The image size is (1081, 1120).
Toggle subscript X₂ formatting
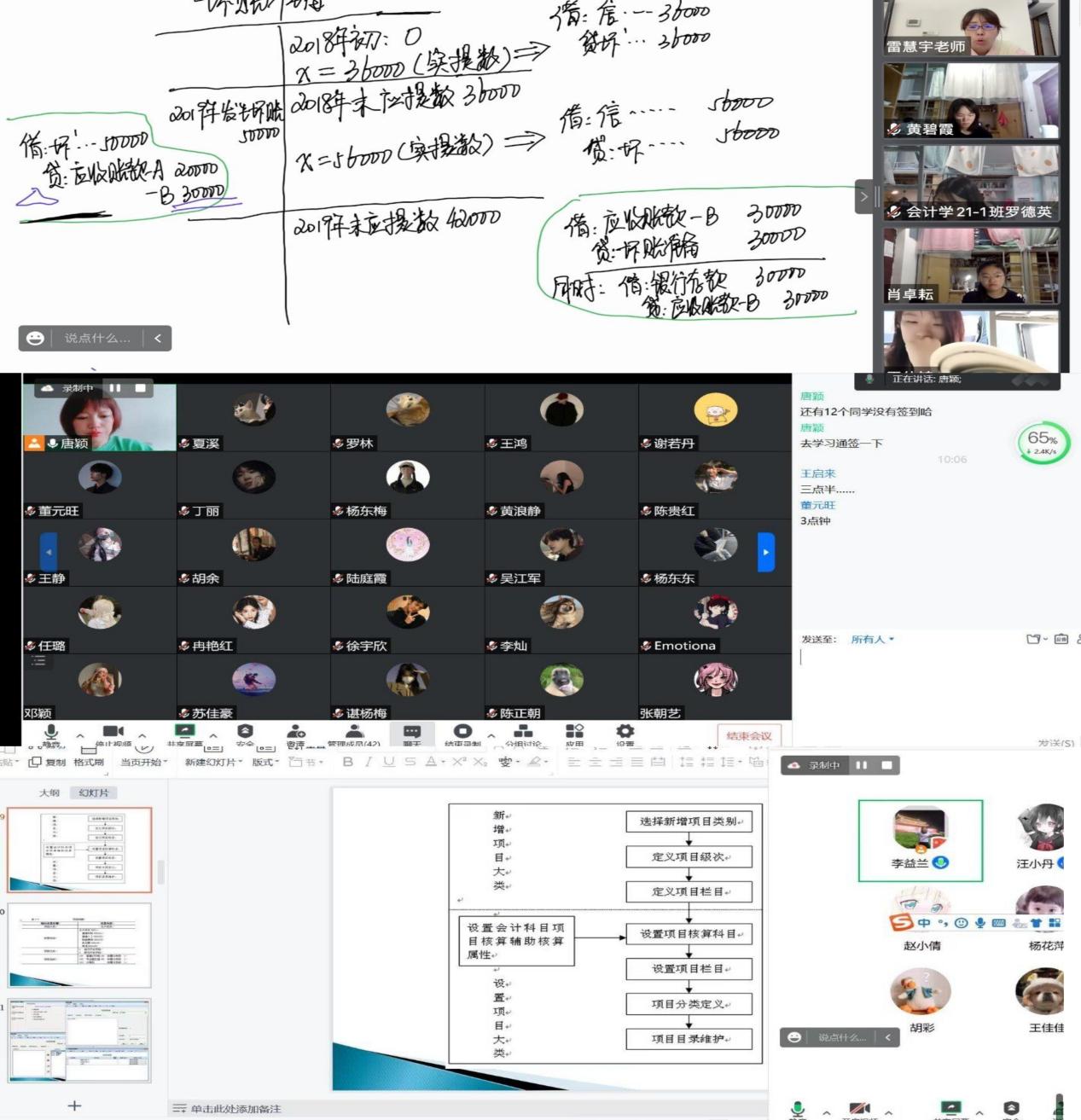[480, 762]
